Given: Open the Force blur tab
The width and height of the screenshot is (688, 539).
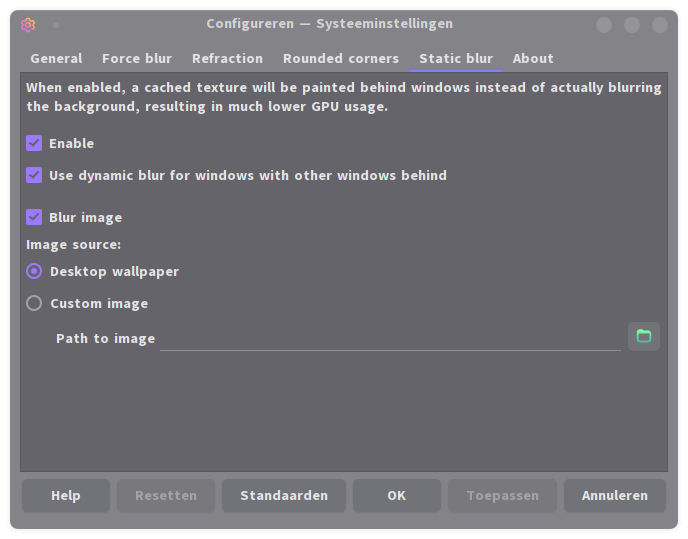Looking at the screenshot, I should tap(137, 58).
